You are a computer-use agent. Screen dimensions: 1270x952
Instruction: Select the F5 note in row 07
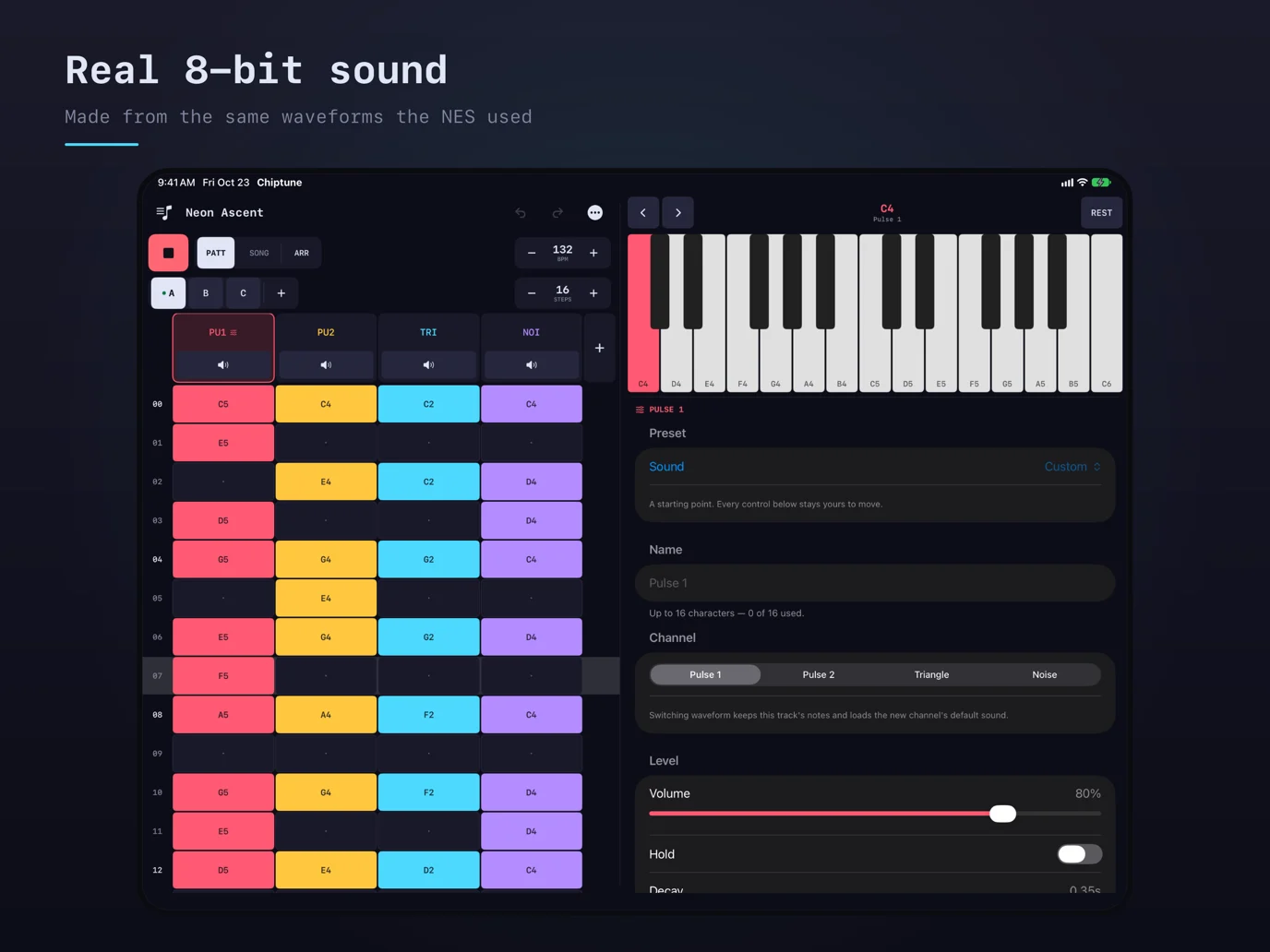point(223,676)
